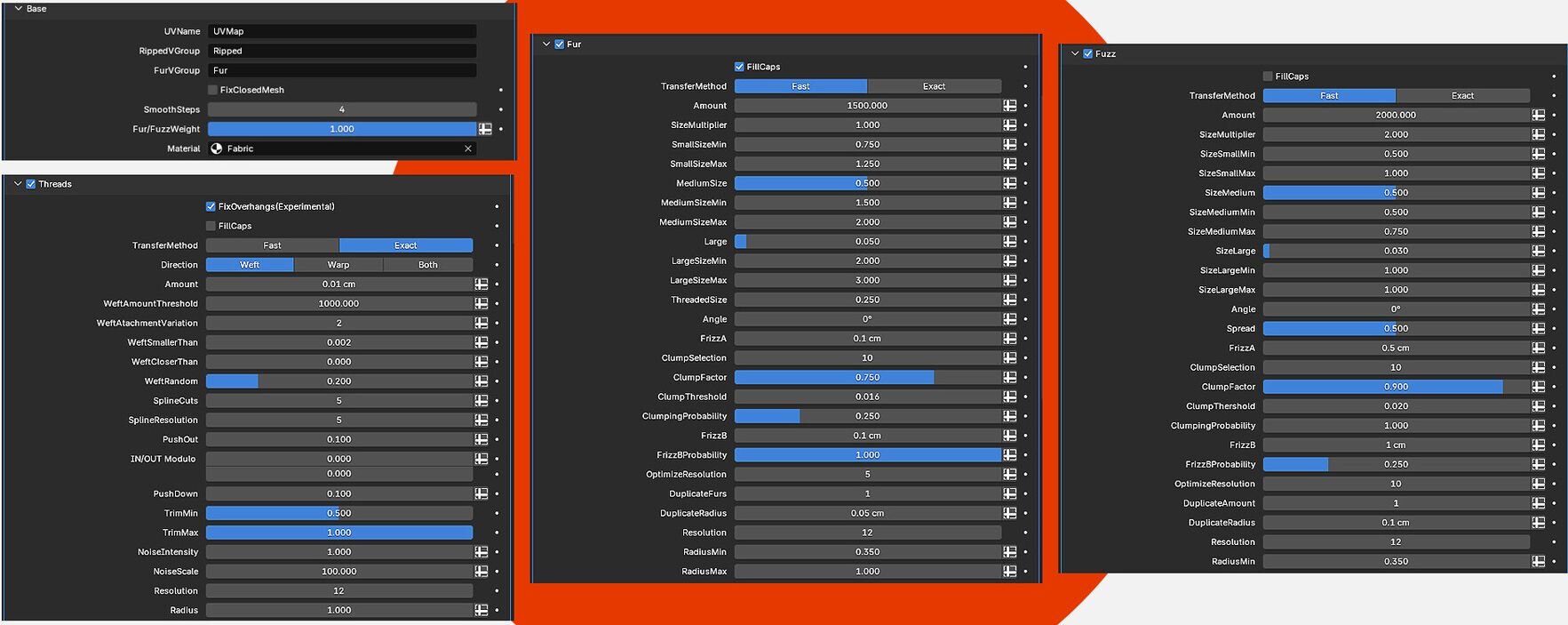Click the attribute icon beside Fur ClumpFactor
The image size is (1568, 625).
click(1009, 378)
